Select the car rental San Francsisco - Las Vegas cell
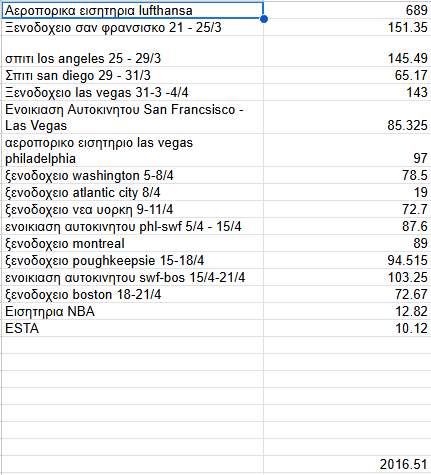Image resolution: width=431 pixels, height=475 pixels. pos(133,117)
